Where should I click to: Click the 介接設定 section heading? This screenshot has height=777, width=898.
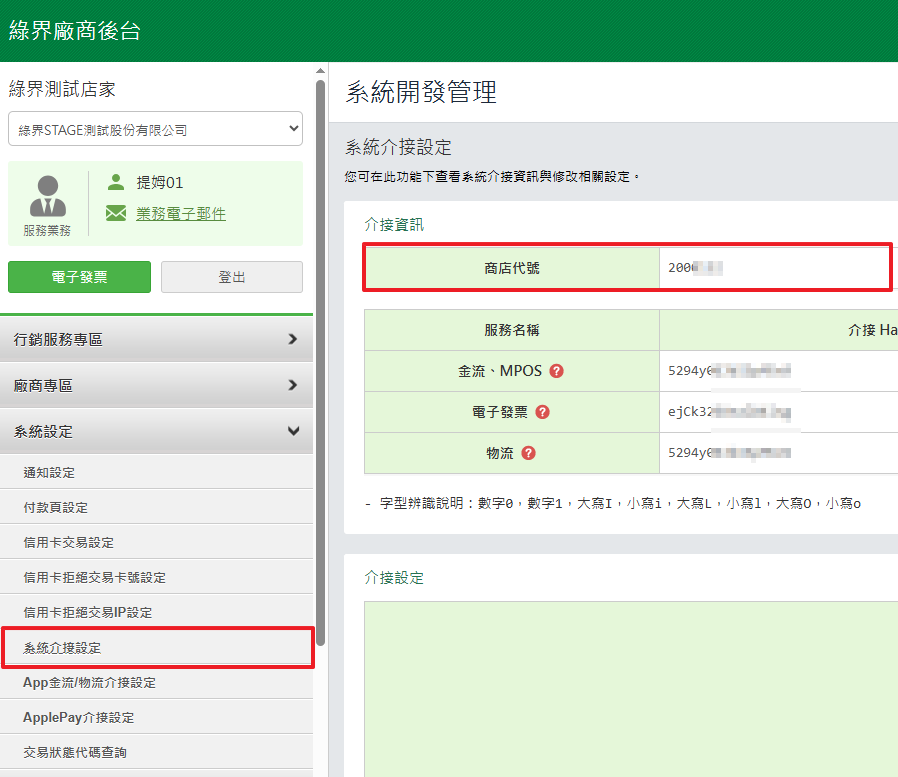point(394,578)
